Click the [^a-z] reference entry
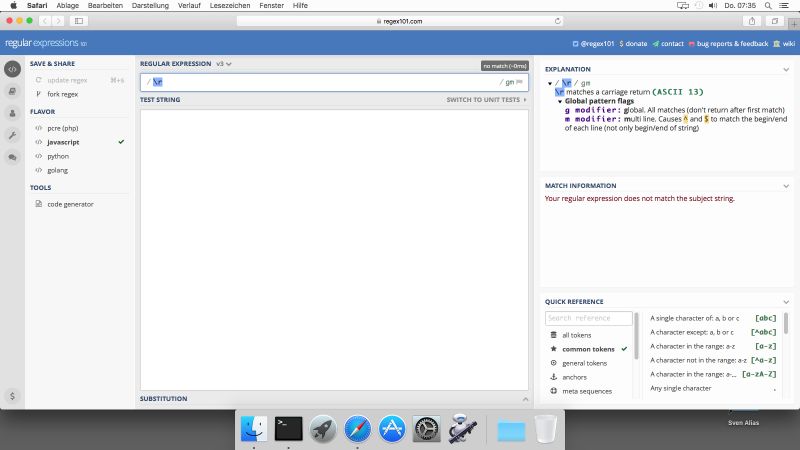Viewport: 800px width, 450px height. [x=713, y=360]
